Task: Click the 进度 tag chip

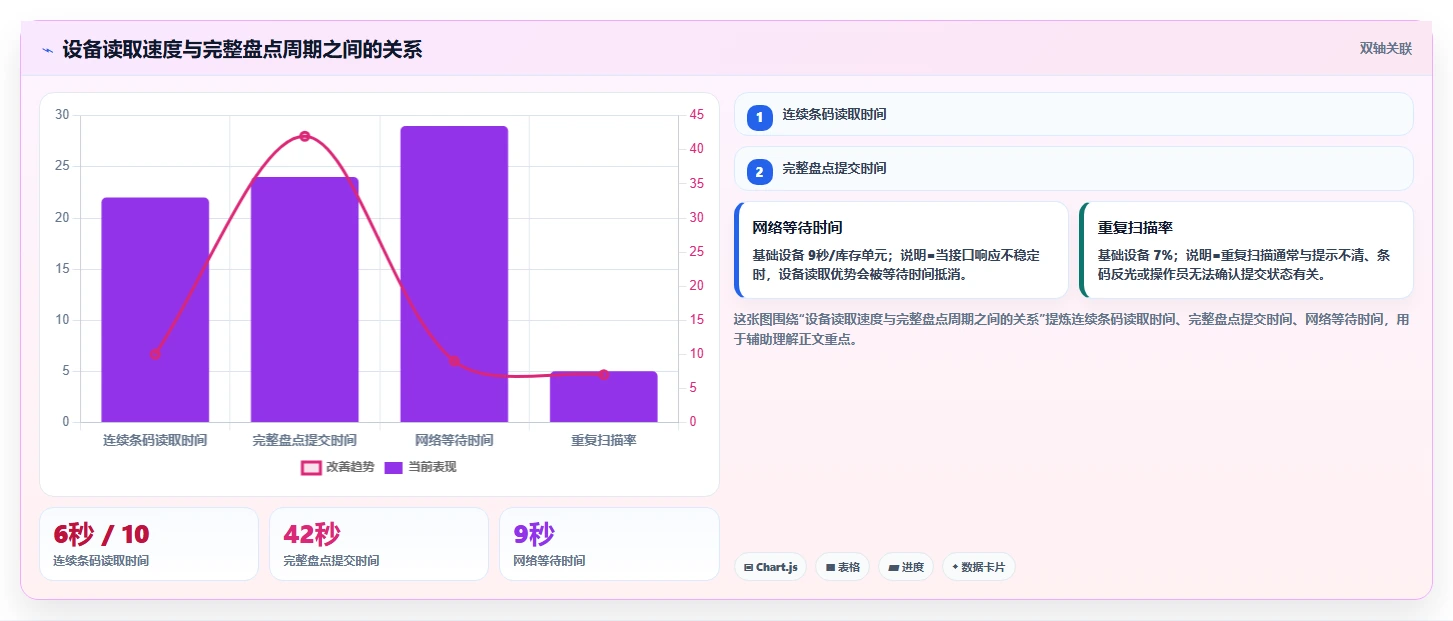Action: 906,567
